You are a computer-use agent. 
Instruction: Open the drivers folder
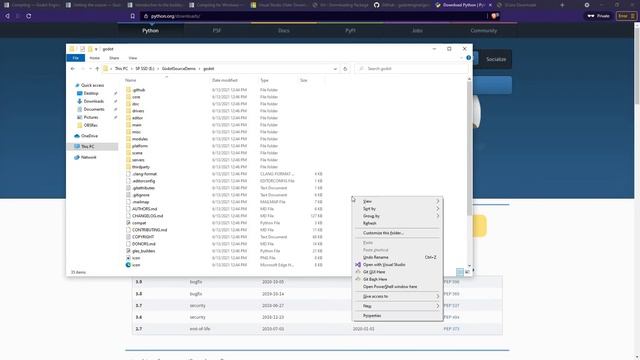(x=138, y=111)
